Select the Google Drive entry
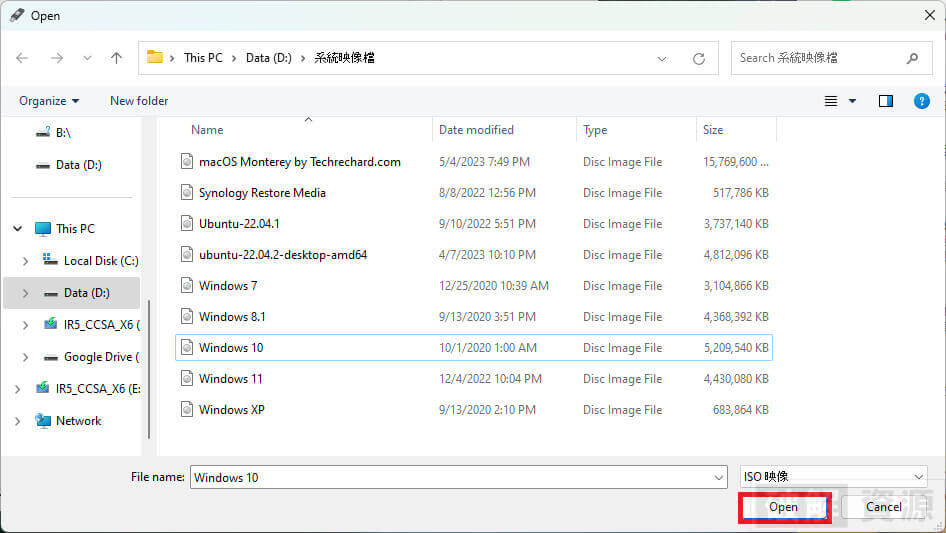Image resolution: width=946 pixels, height=533 pixels. pyautogui.click(x=101, y=357)
